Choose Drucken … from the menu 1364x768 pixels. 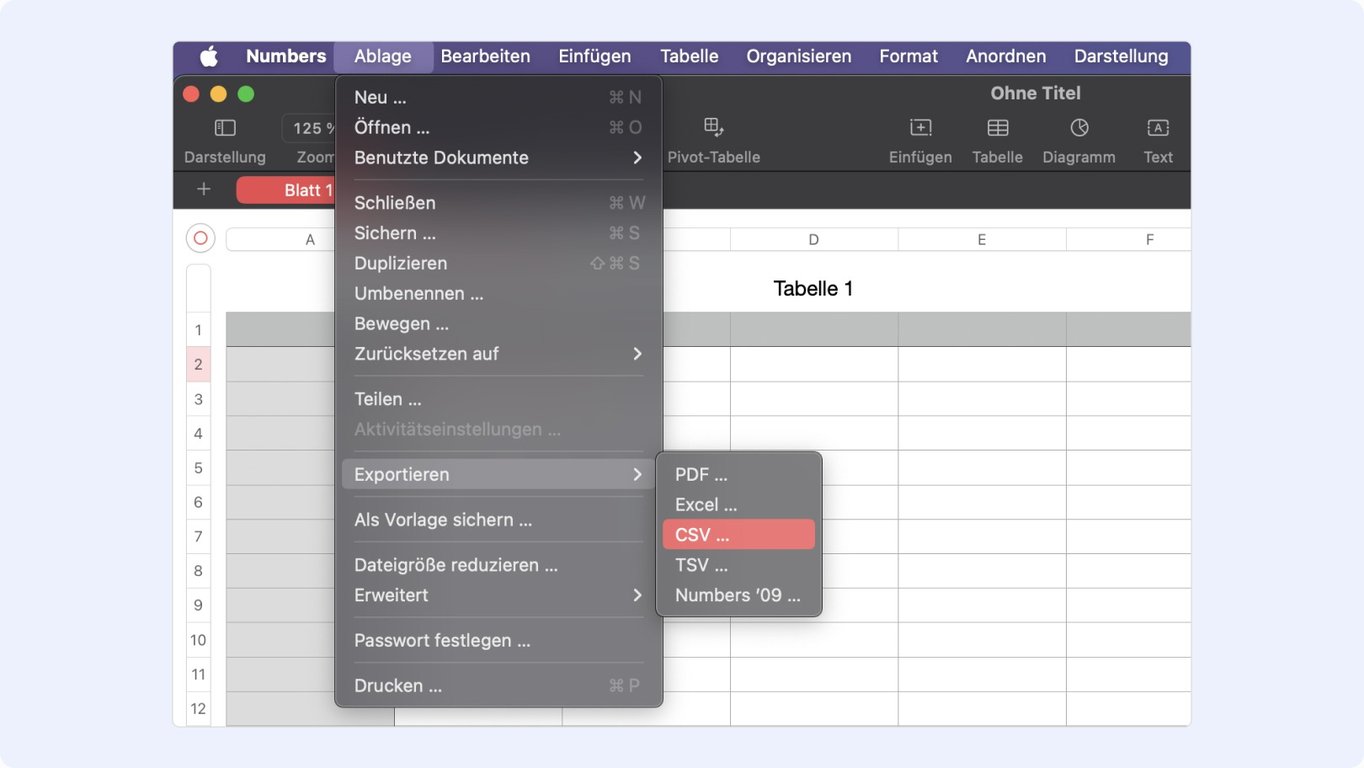(x=498, y=685)
